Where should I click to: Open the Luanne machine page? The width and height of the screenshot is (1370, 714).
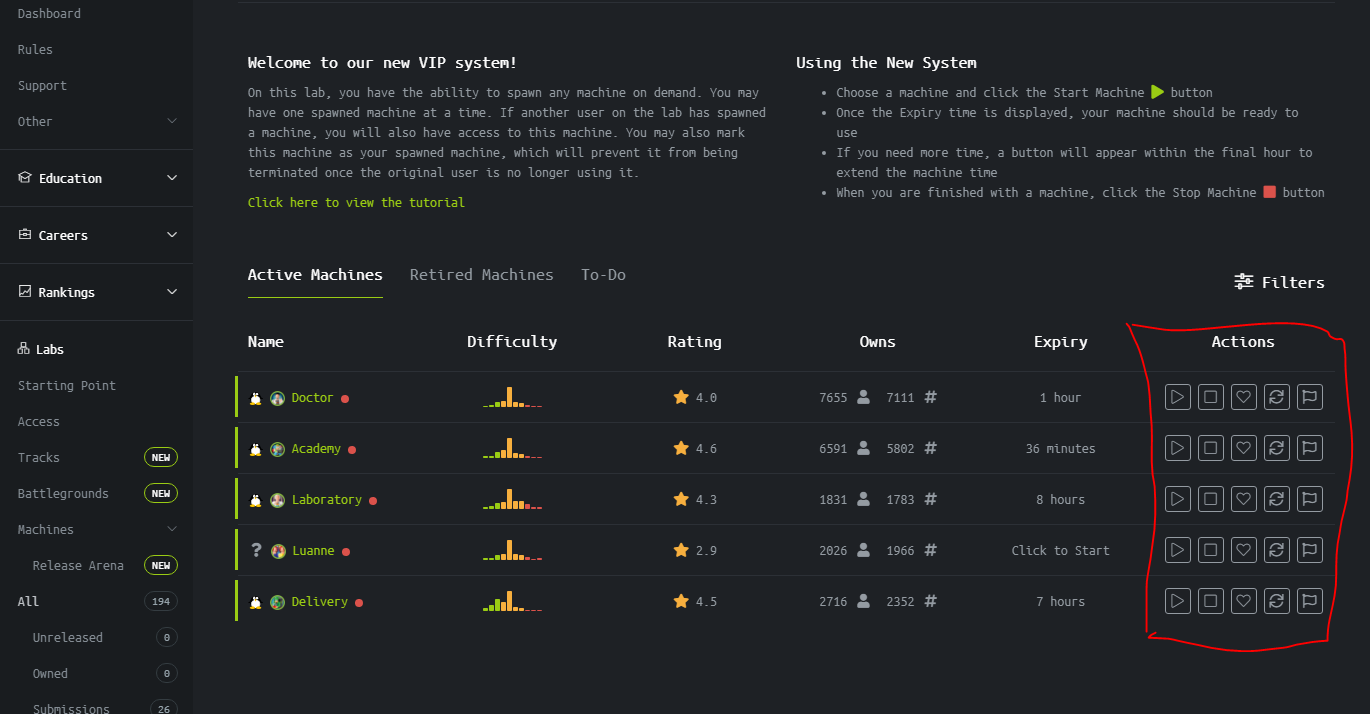(x=313, y=551)
